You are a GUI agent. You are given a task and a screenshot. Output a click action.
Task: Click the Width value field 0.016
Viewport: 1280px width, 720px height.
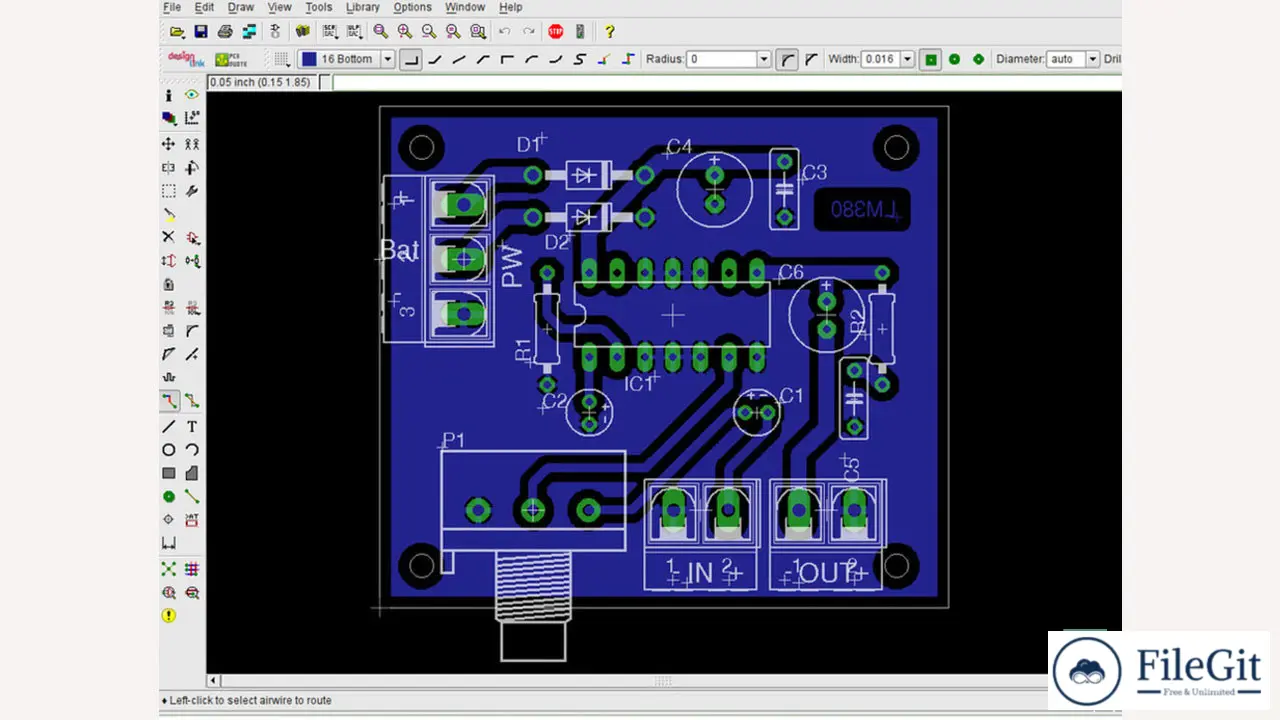tap(880, 59)
